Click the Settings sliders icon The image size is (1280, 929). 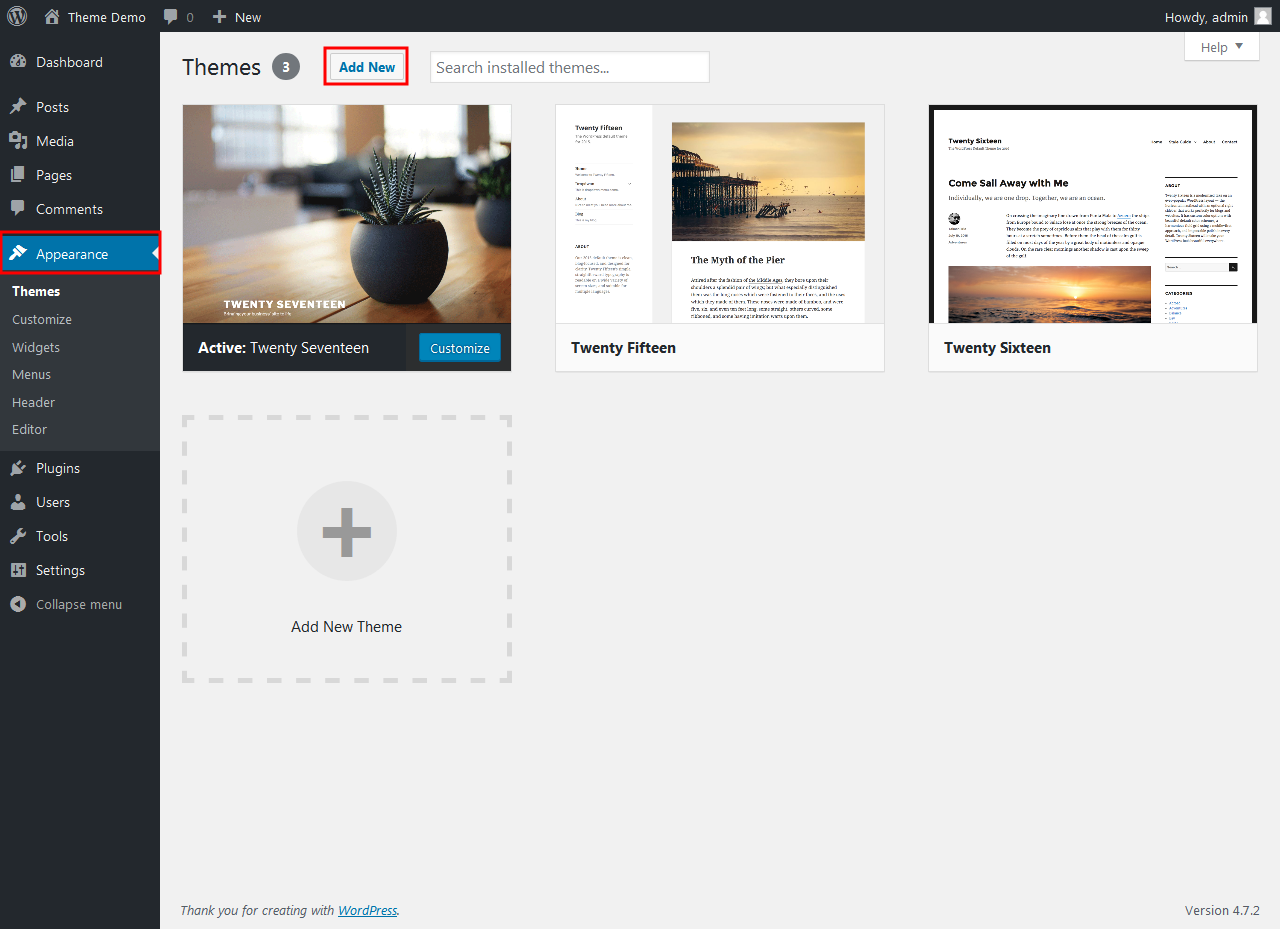tap(18, 570)
